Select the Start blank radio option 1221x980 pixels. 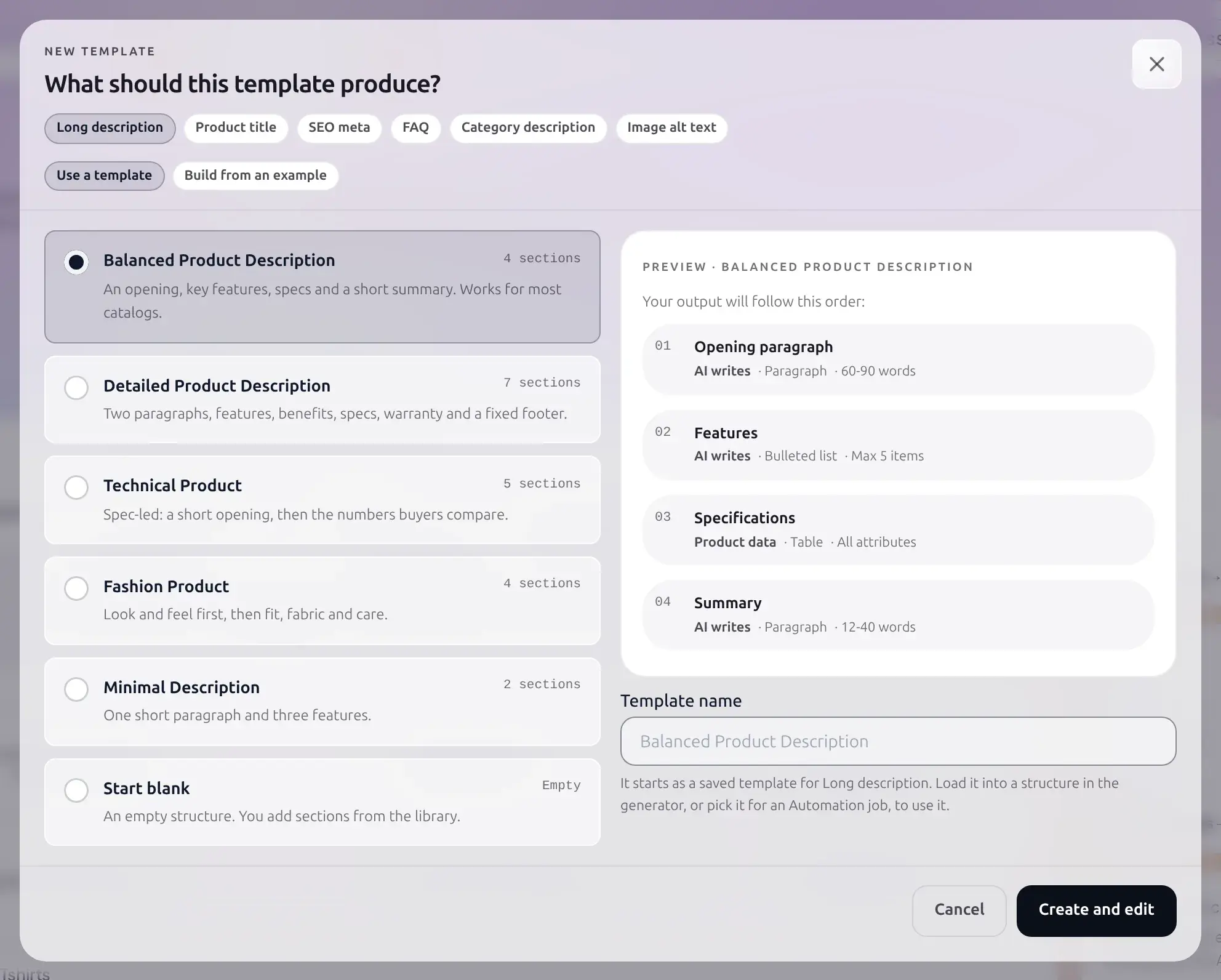tap(76, 790)
